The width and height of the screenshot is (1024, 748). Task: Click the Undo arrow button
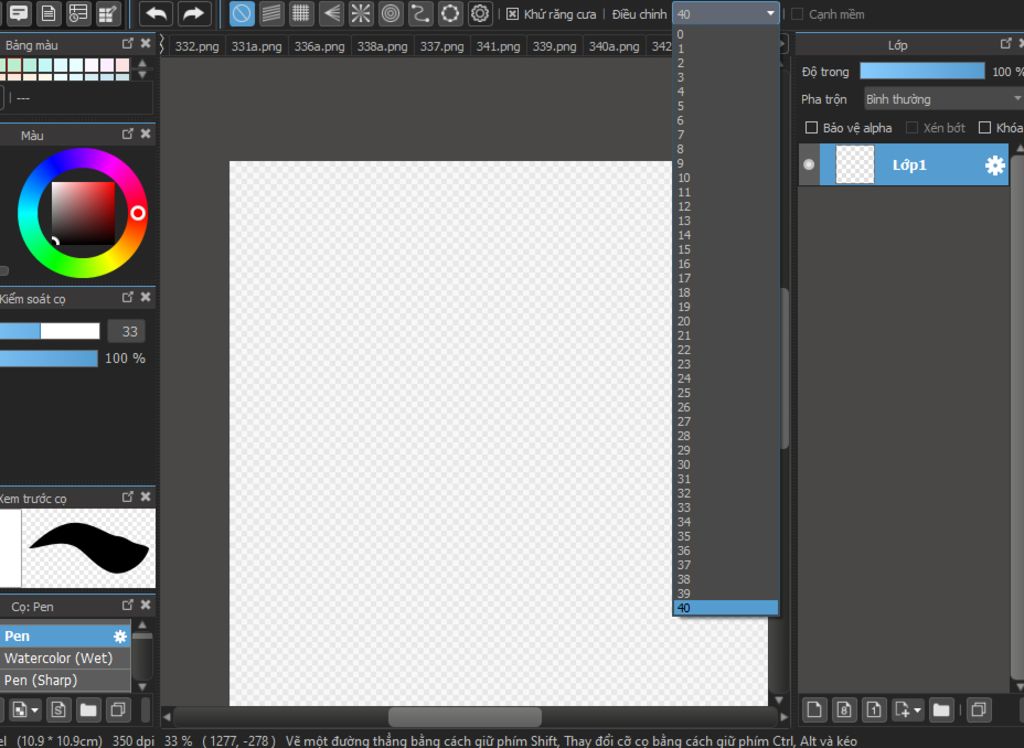(156, 13)
